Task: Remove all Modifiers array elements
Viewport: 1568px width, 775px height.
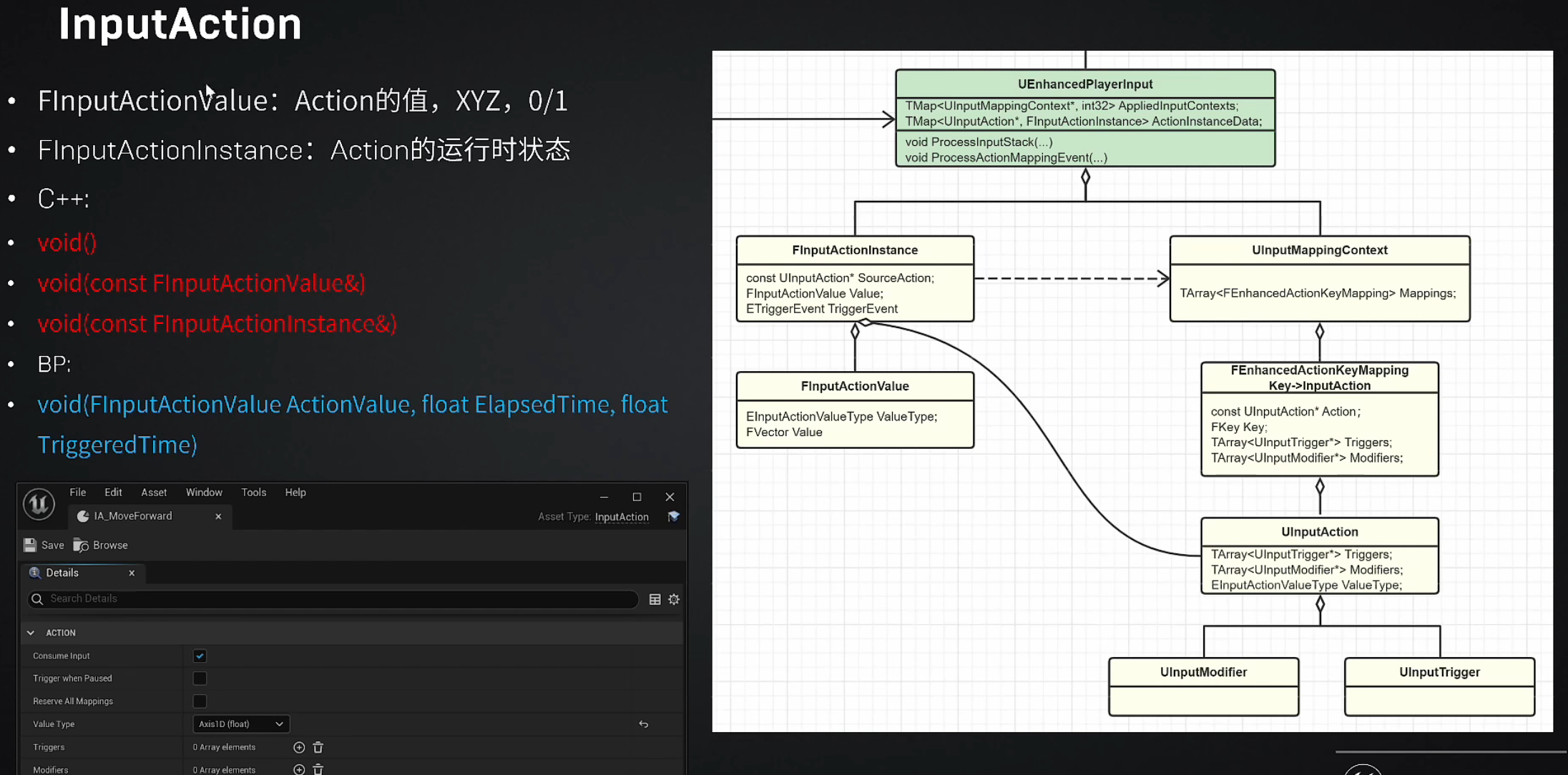Action: [x=318, y=769]
